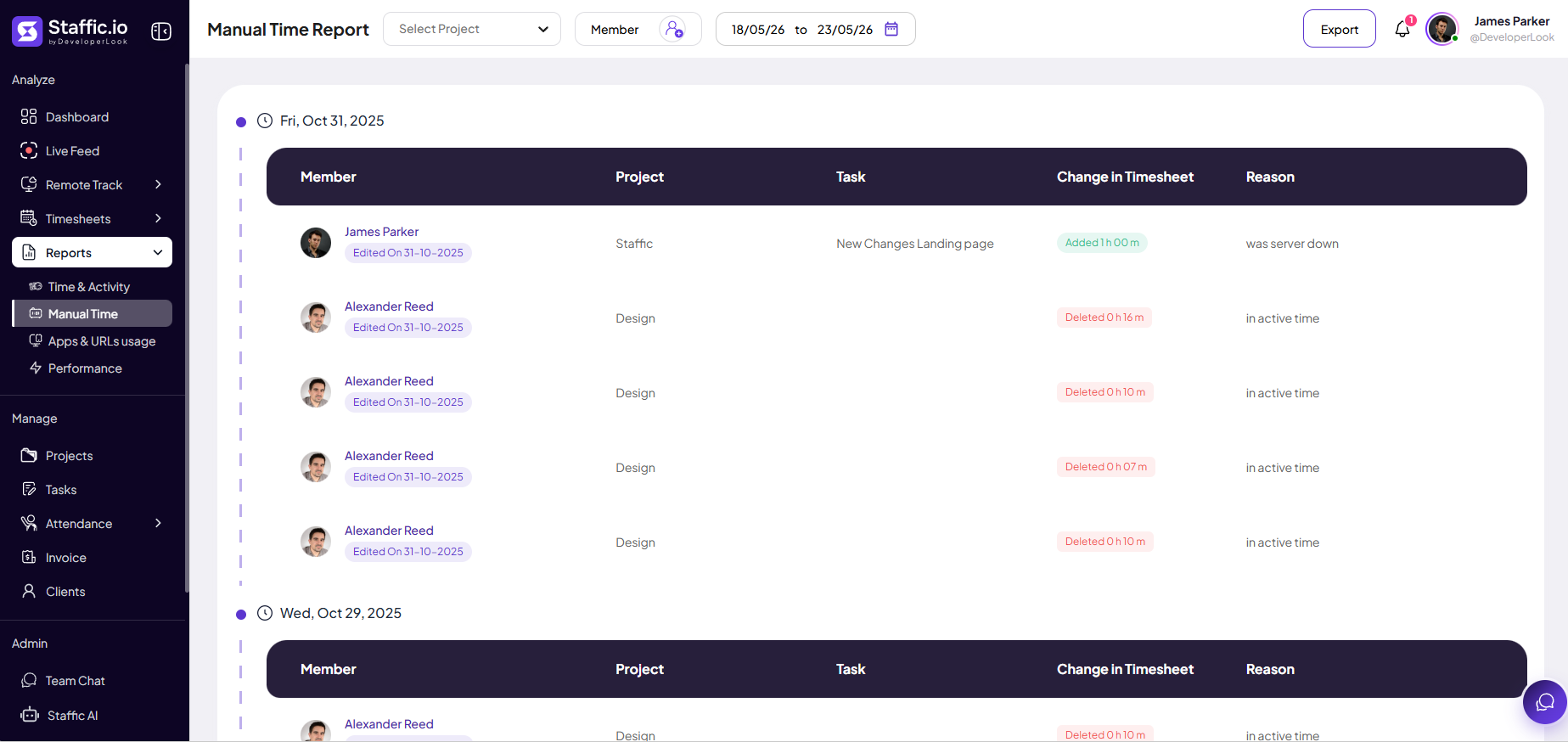Click the Added 1 h 00 m badge
The image size is (1568, 742).
[1102, 242]
